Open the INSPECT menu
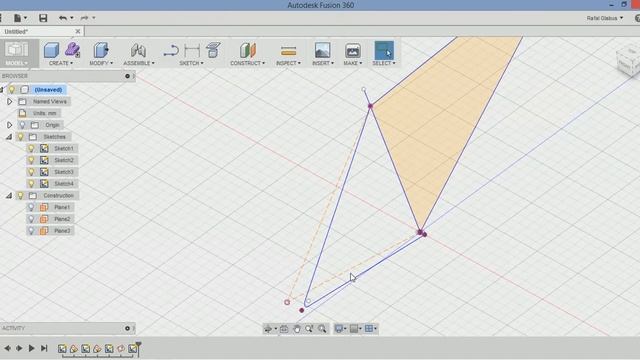The height and width of the screenshot is (360, 640). click(x=288, y=63)
